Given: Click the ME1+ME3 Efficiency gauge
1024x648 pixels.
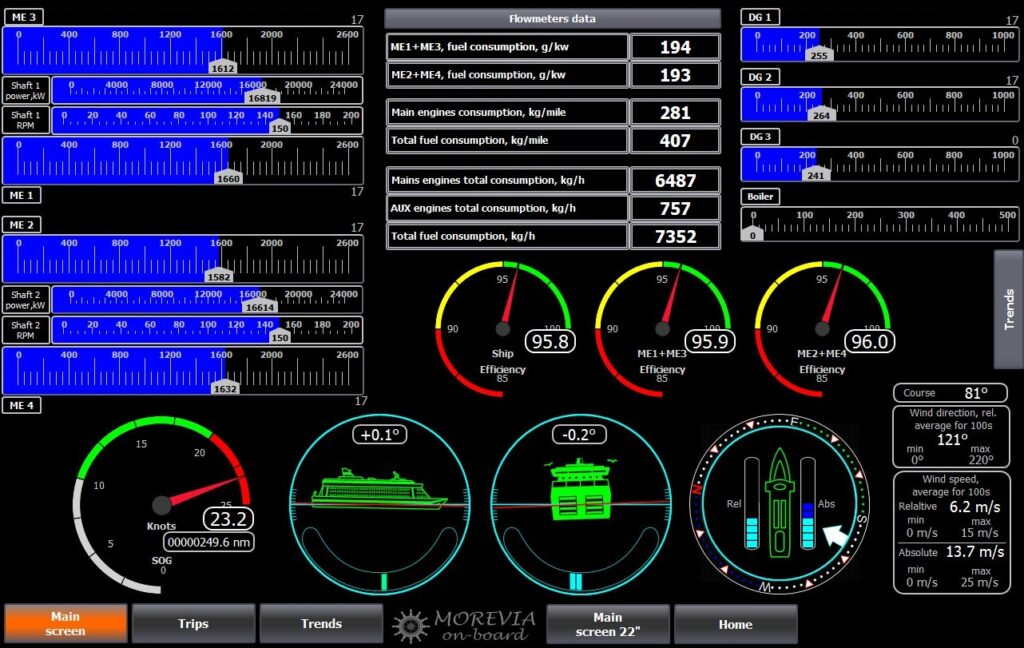Looking at the screenshot, I should click(662, 328).
